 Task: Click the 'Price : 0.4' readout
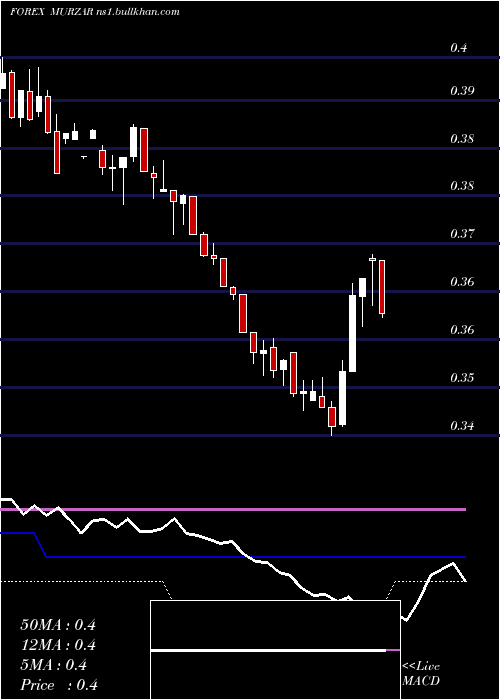point(59,685)
